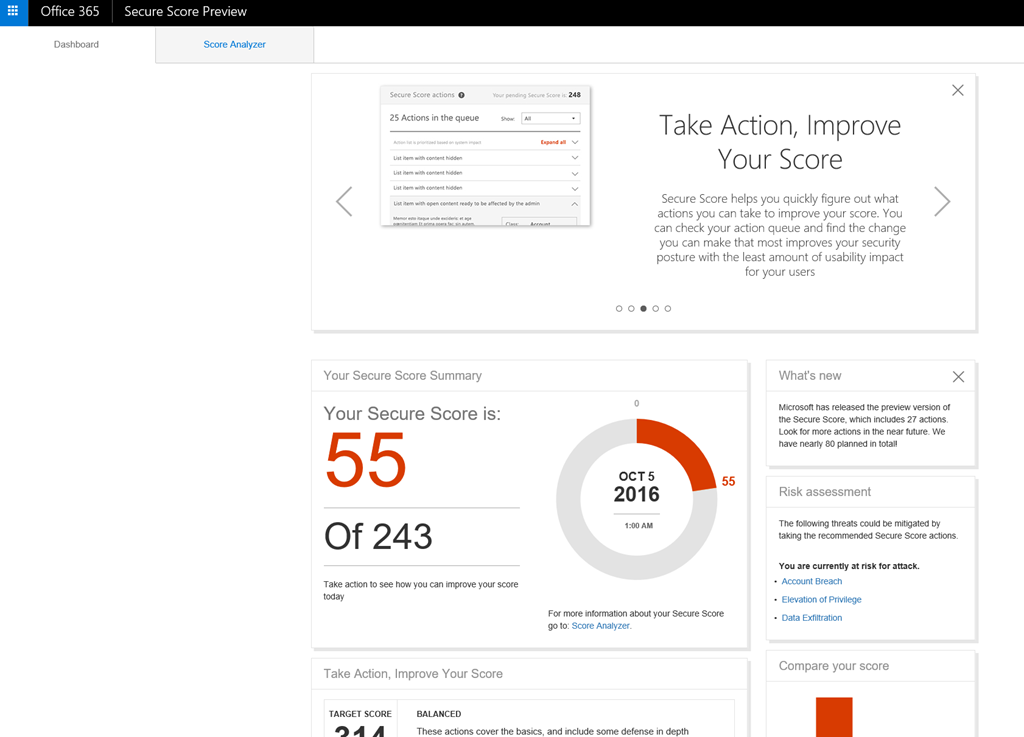
Task: Click the red 55 secure score number
Action: pos(366,460)
